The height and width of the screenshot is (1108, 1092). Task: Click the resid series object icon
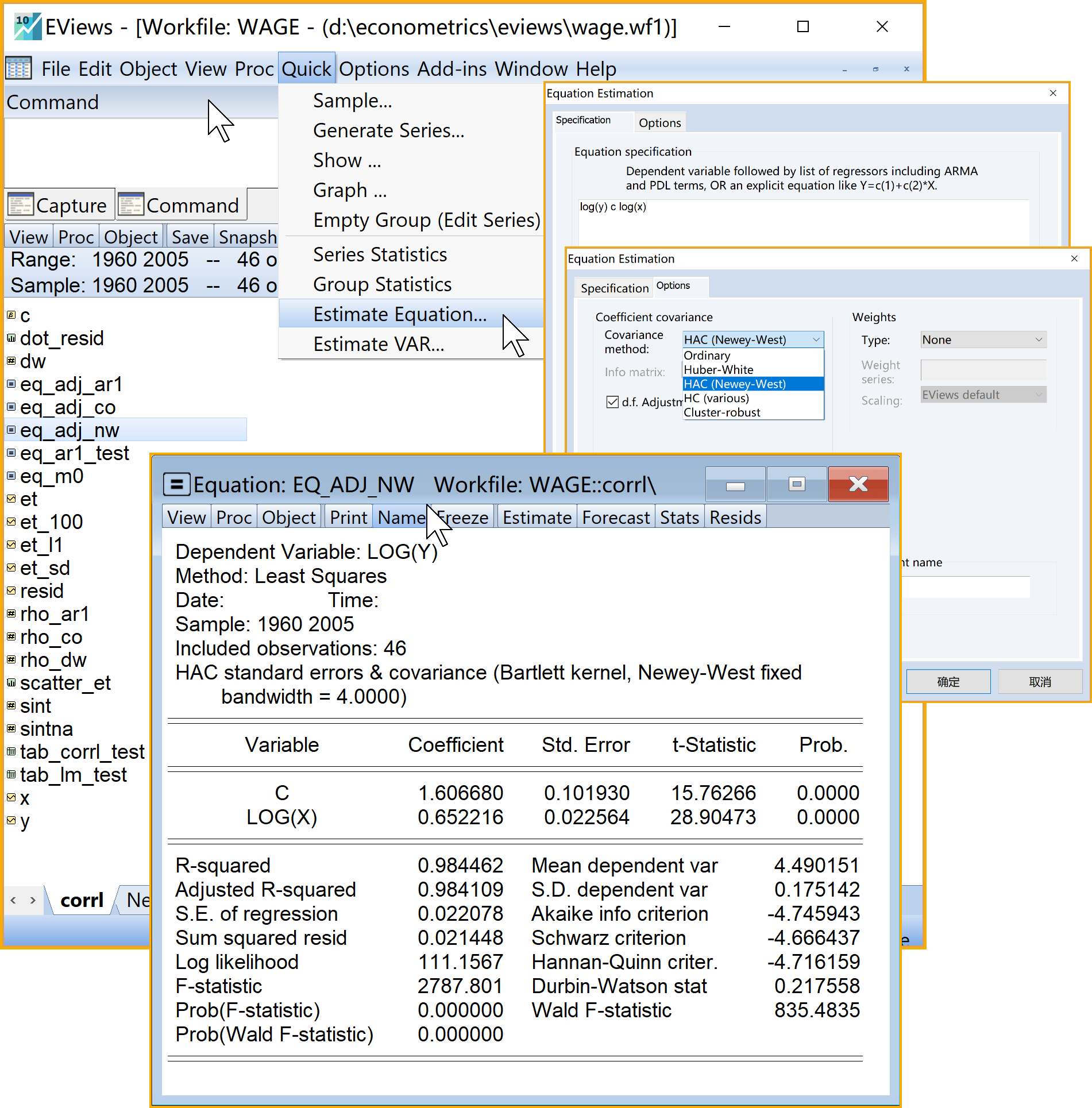(x=11, y=590)
